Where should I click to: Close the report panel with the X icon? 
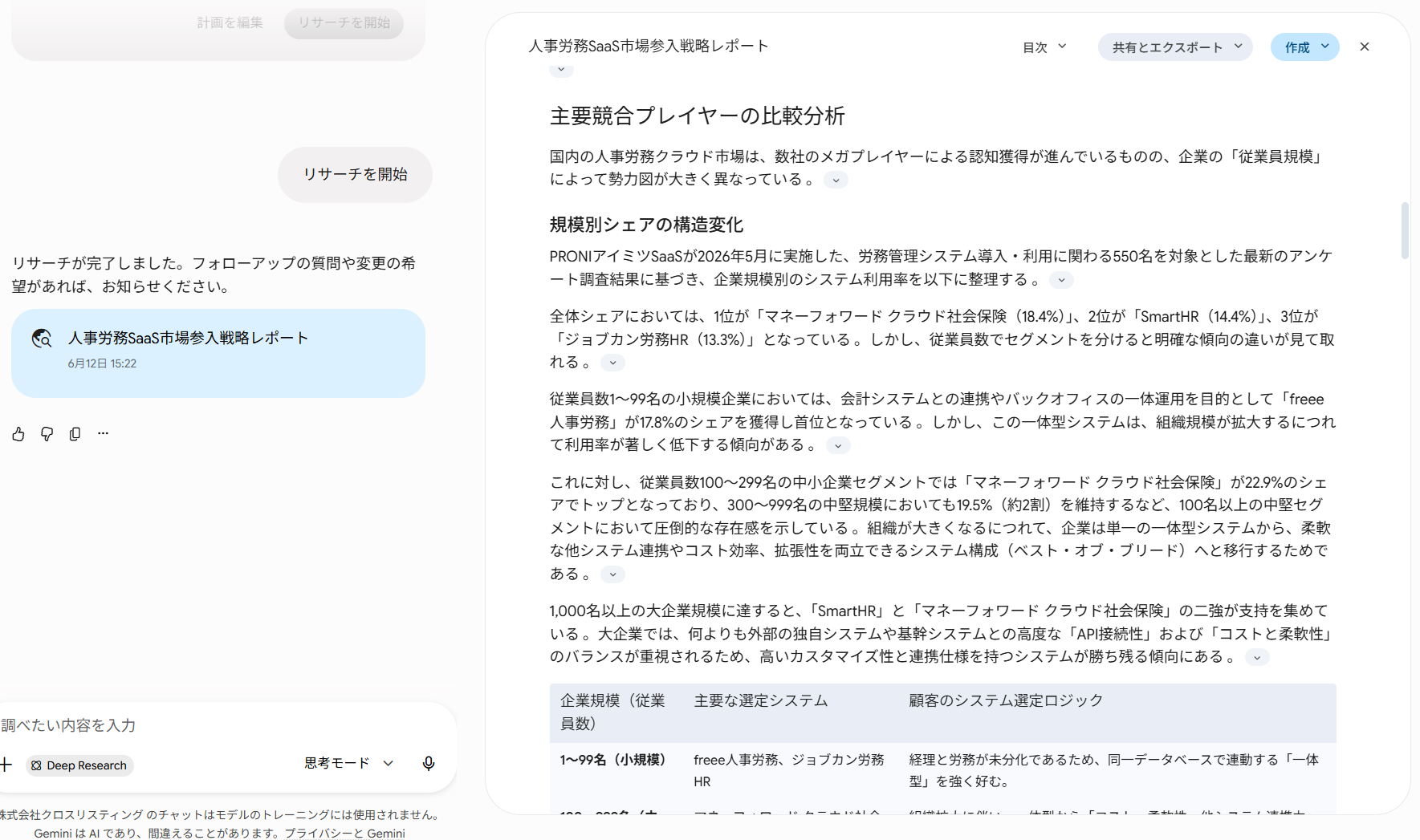[x=1365, y=47]
